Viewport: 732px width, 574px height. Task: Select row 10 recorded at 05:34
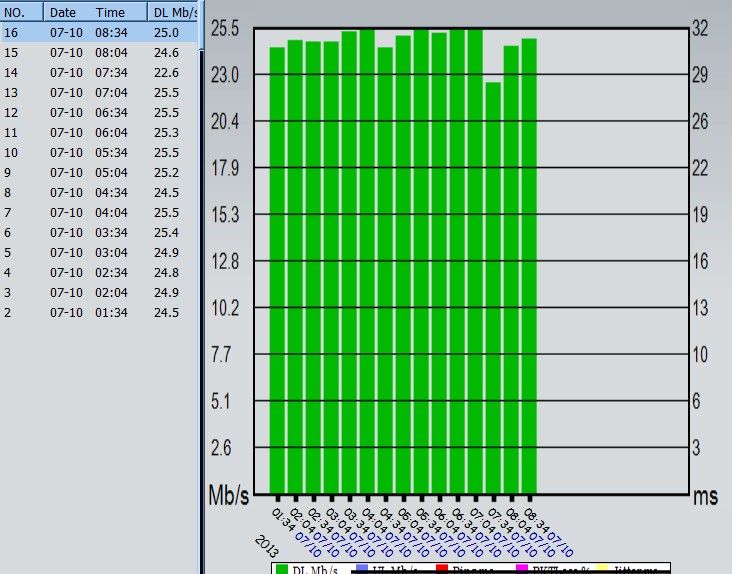pyautogui.click(x=99, y=153)
